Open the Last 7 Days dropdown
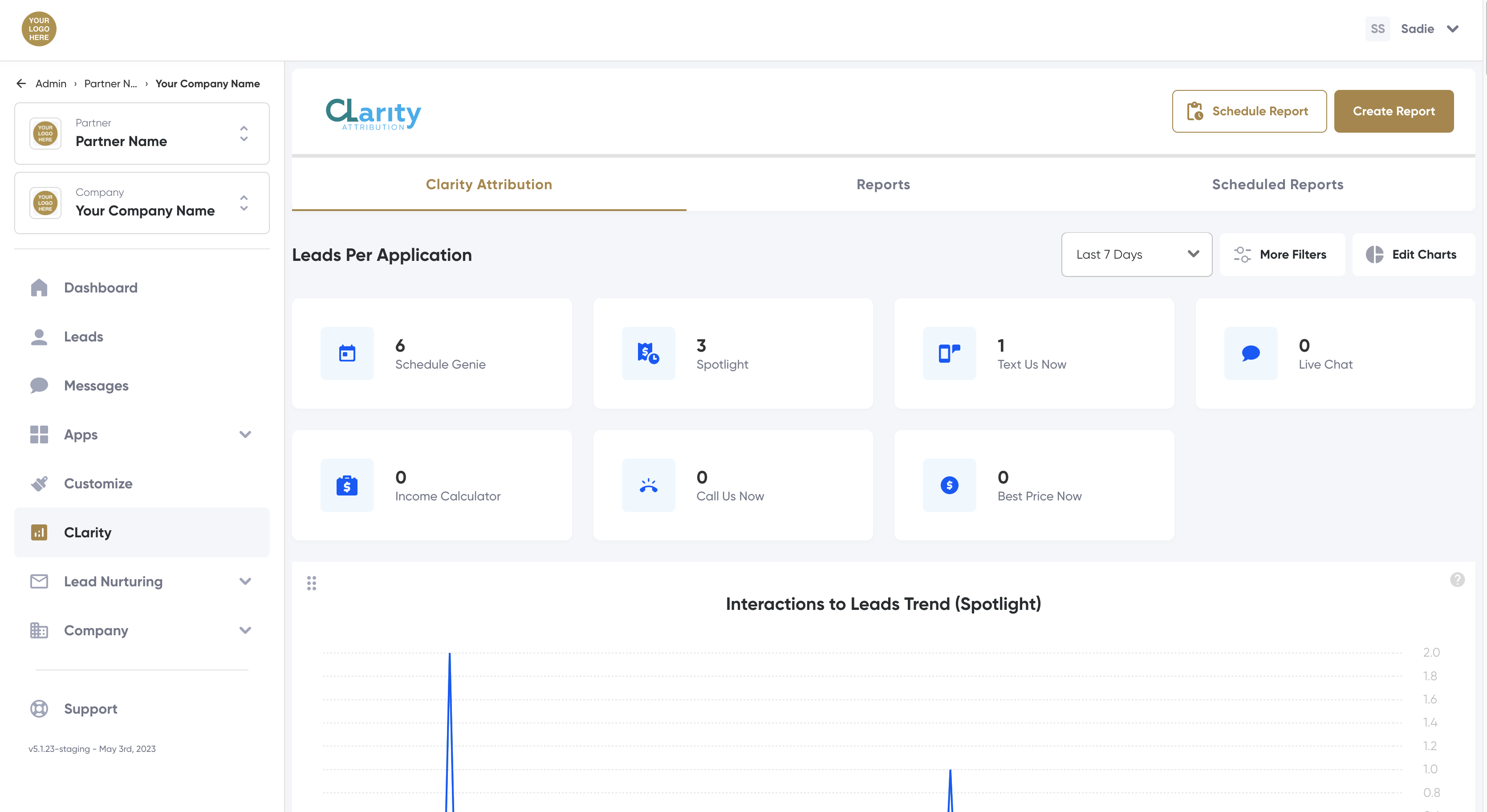 [x=1136, y=255]
